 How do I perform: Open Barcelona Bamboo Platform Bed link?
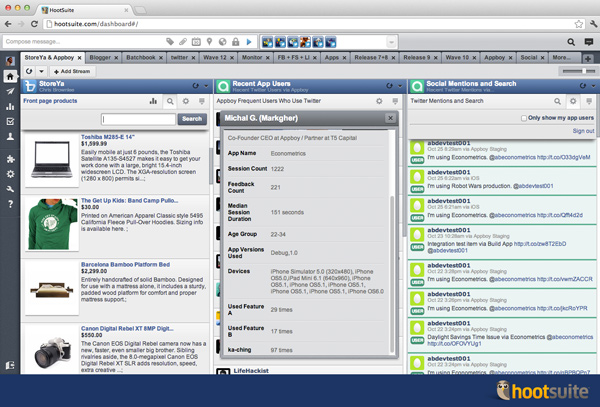coord(125,264)
